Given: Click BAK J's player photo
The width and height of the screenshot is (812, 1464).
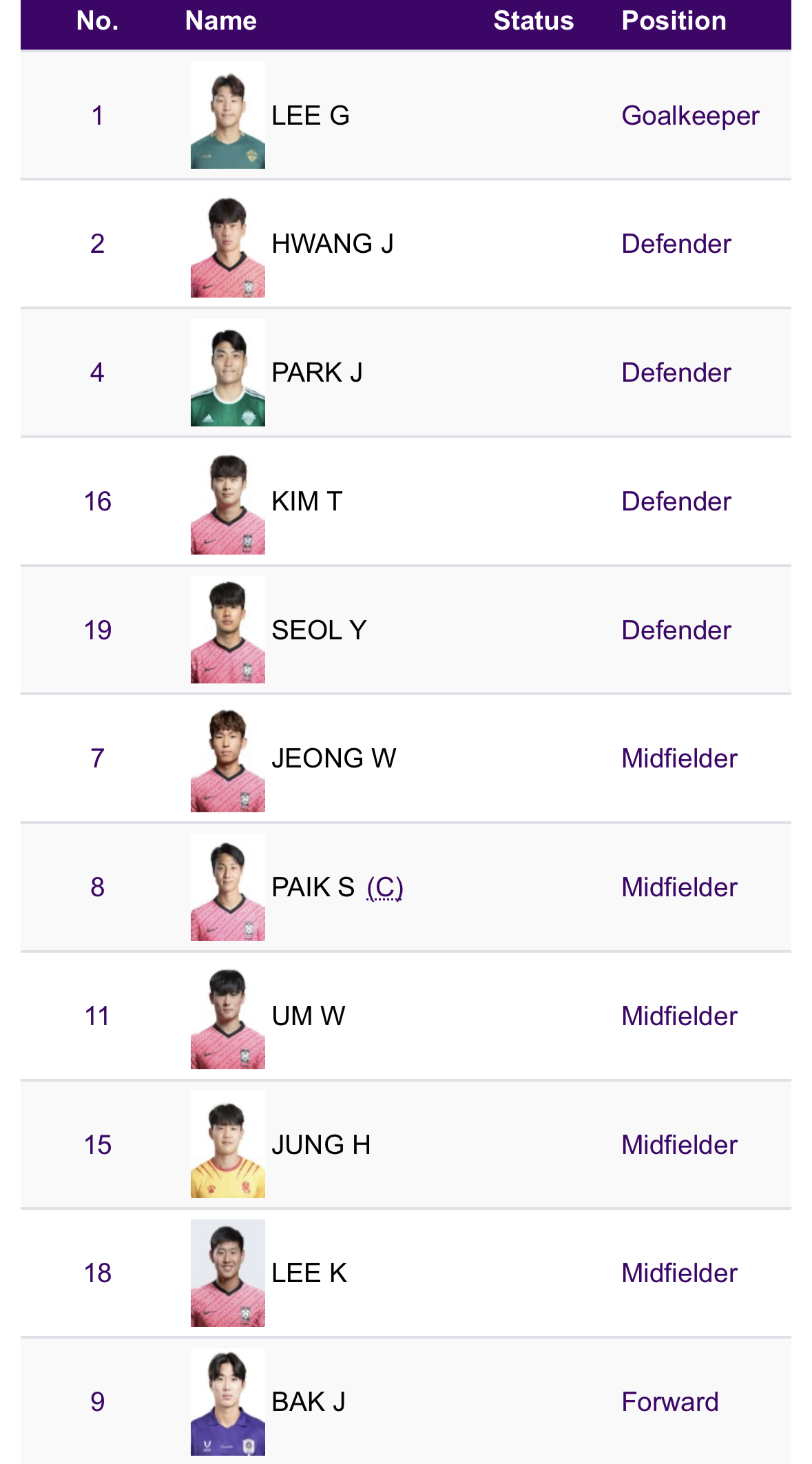Looking at the screenshot, I should click(x=227, y=1402).
